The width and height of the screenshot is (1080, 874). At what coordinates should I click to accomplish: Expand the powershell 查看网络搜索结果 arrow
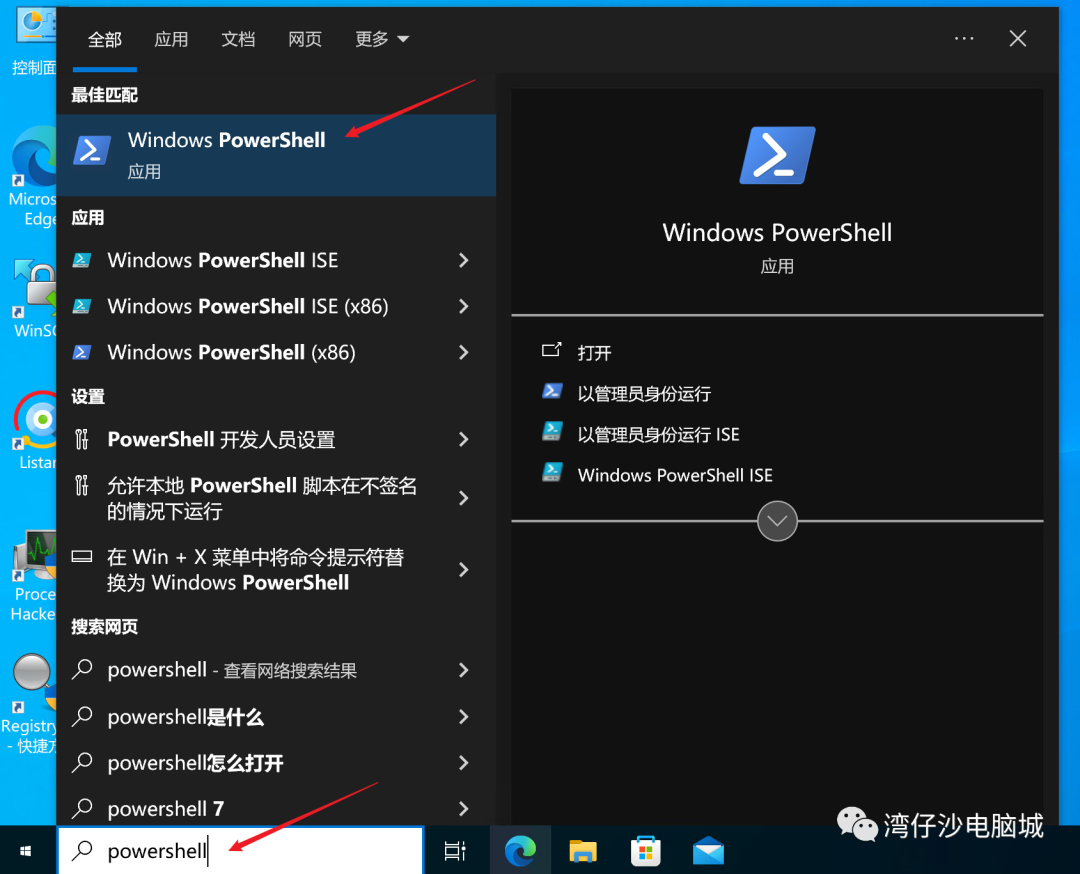pyautogui.click(x=464, y=670)
